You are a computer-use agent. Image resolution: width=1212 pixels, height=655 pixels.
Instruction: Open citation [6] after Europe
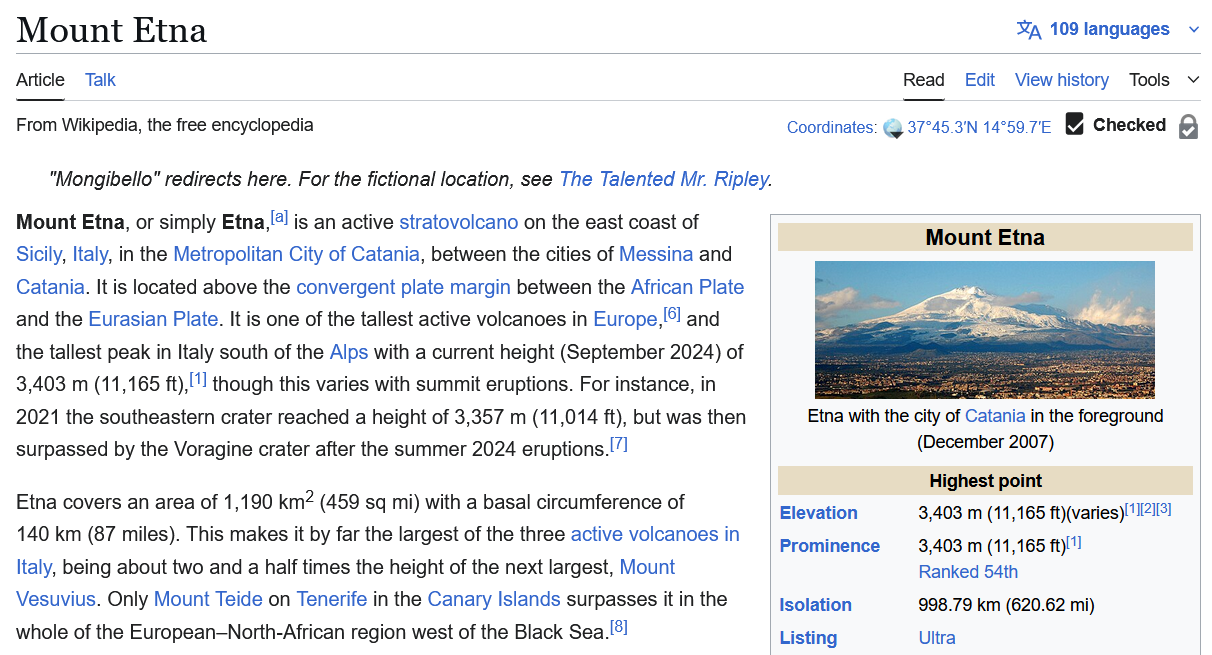coord(672,313)
